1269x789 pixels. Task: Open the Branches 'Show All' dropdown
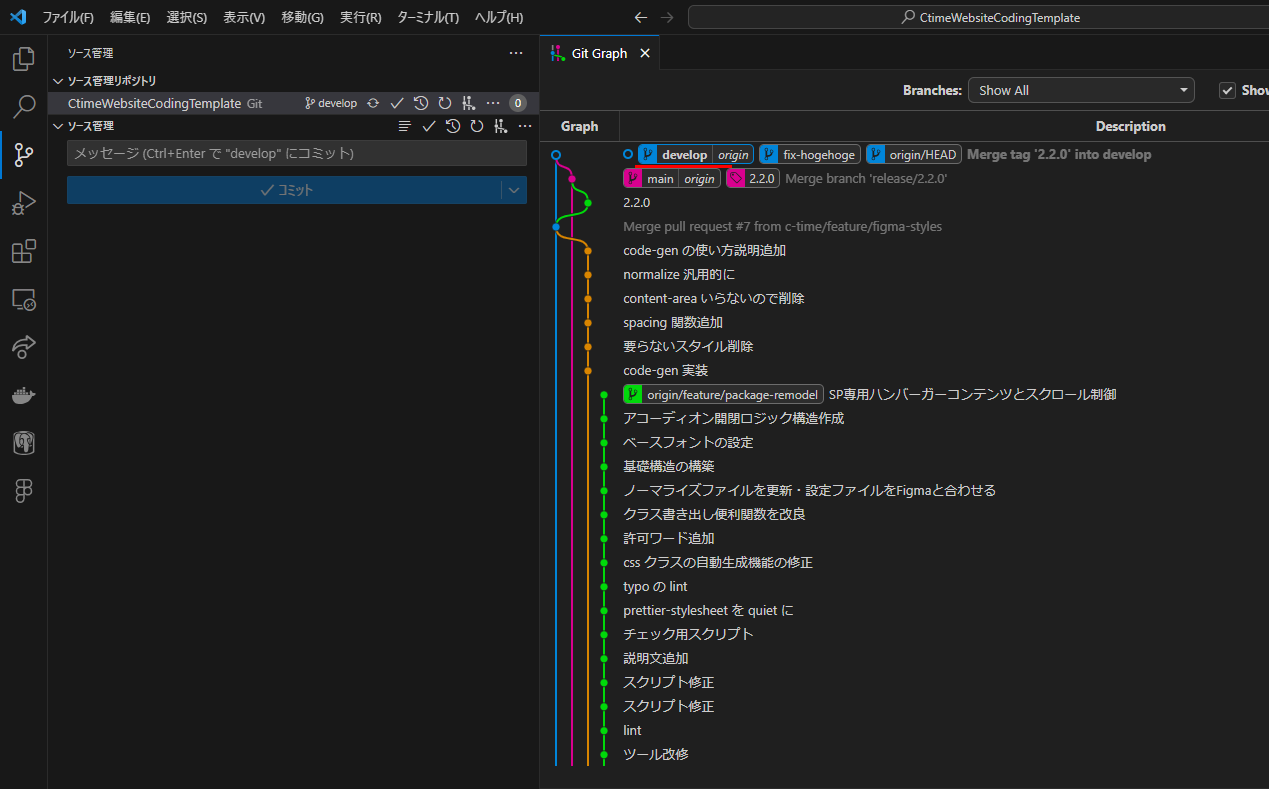pos(1080,90)
